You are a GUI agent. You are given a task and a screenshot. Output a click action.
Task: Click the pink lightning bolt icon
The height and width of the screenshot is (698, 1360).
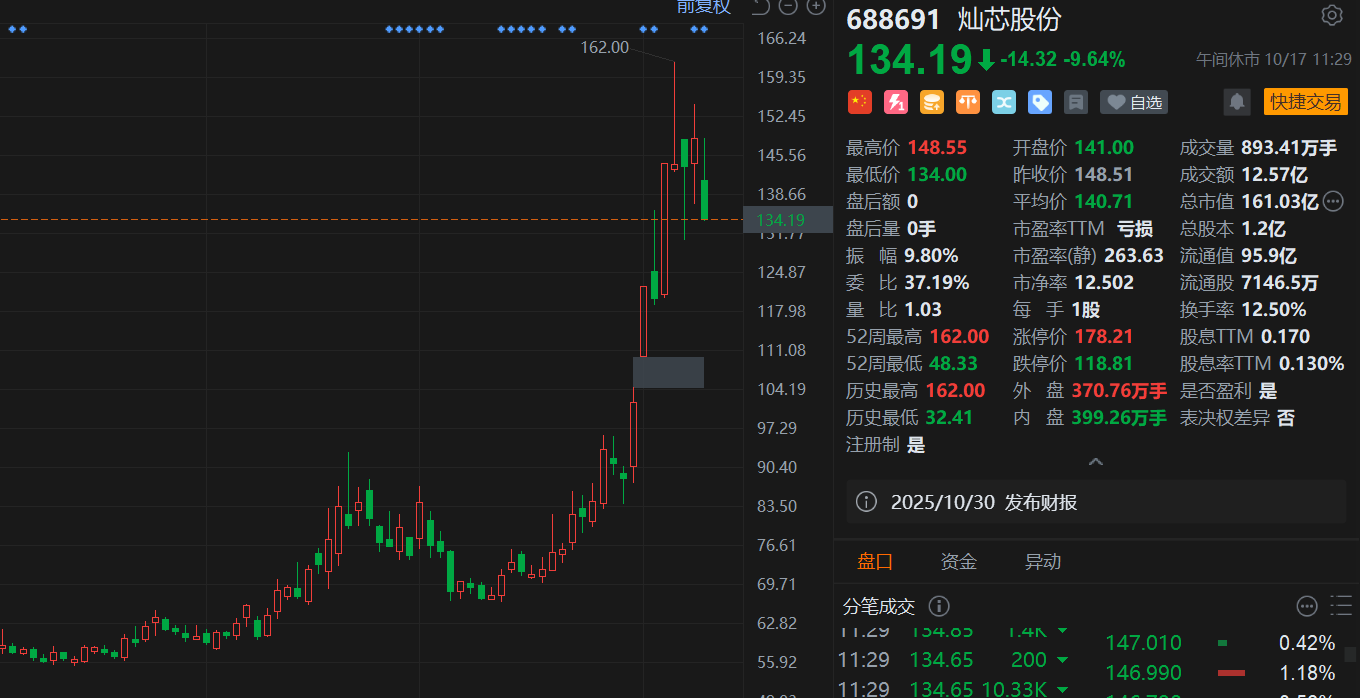(895, 102)
